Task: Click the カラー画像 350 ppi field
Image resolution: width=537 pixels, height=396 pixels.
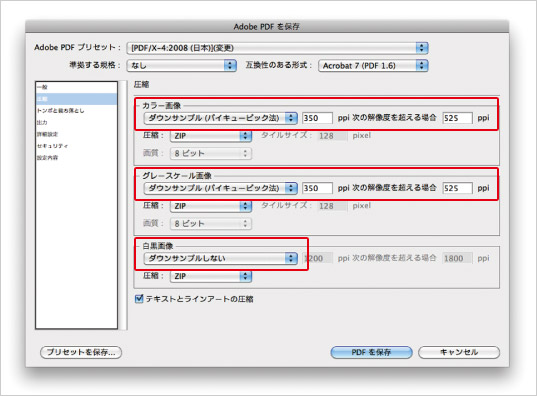Action: pyautogui.click(x=317, y=118)
